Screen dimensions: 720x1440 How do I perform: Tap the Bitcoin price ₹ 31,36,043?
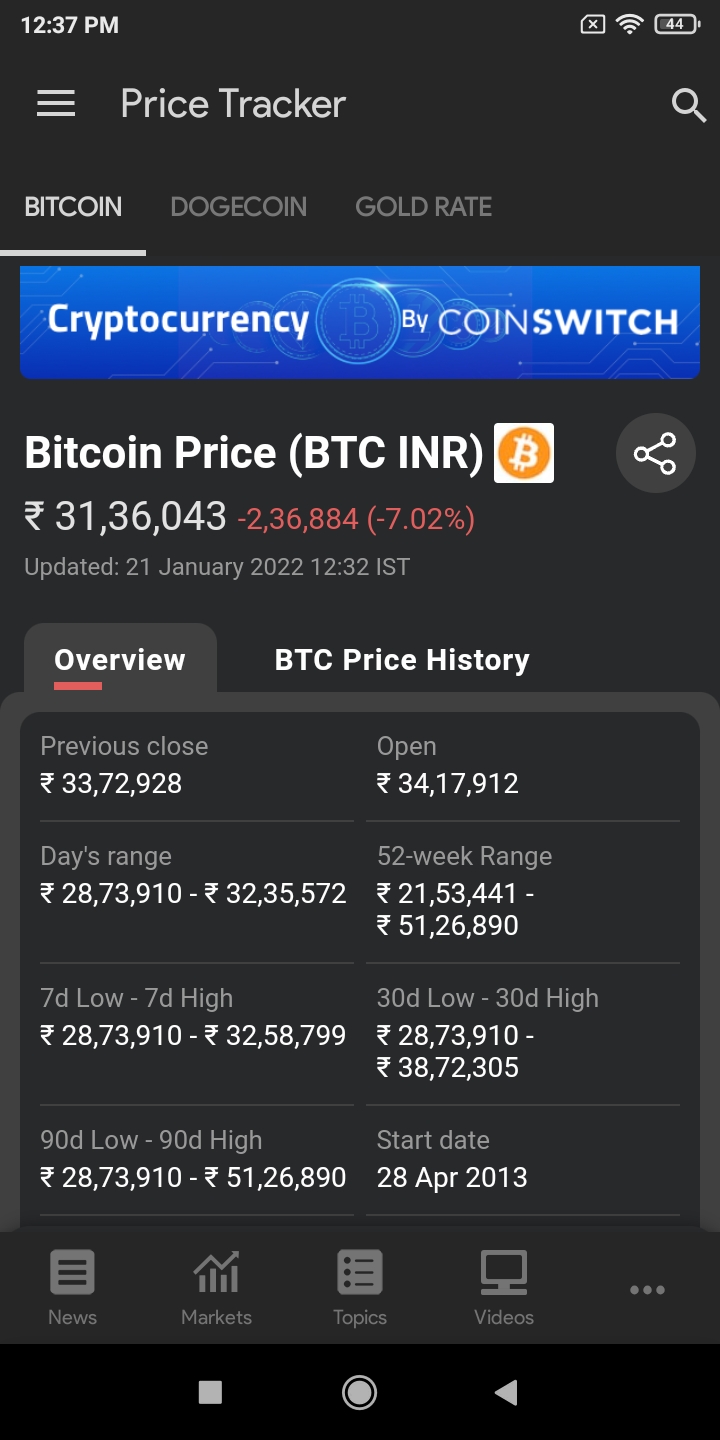(126, 517)
